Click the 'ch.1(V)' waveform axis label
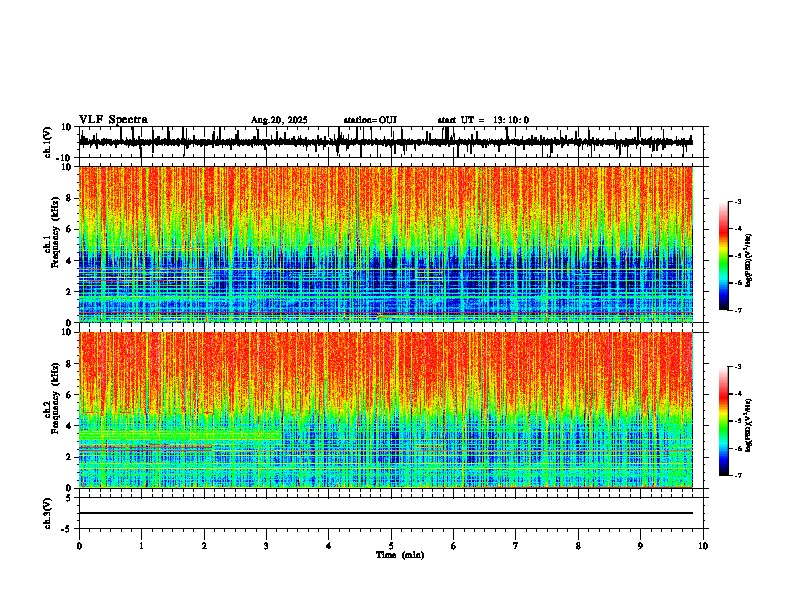The height and width of the screenshot is (612, 792). click(x=48, y=142)
